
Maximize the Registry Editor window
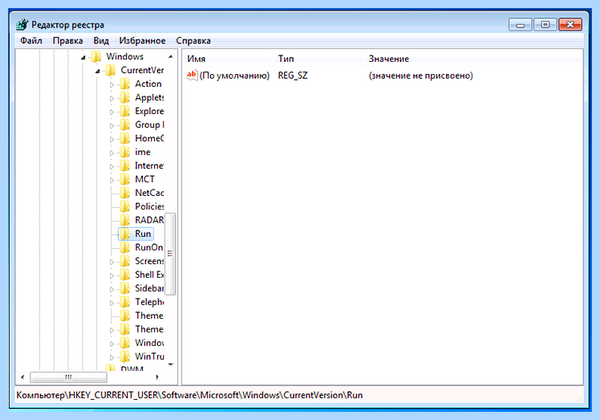(x=545, y=25)
